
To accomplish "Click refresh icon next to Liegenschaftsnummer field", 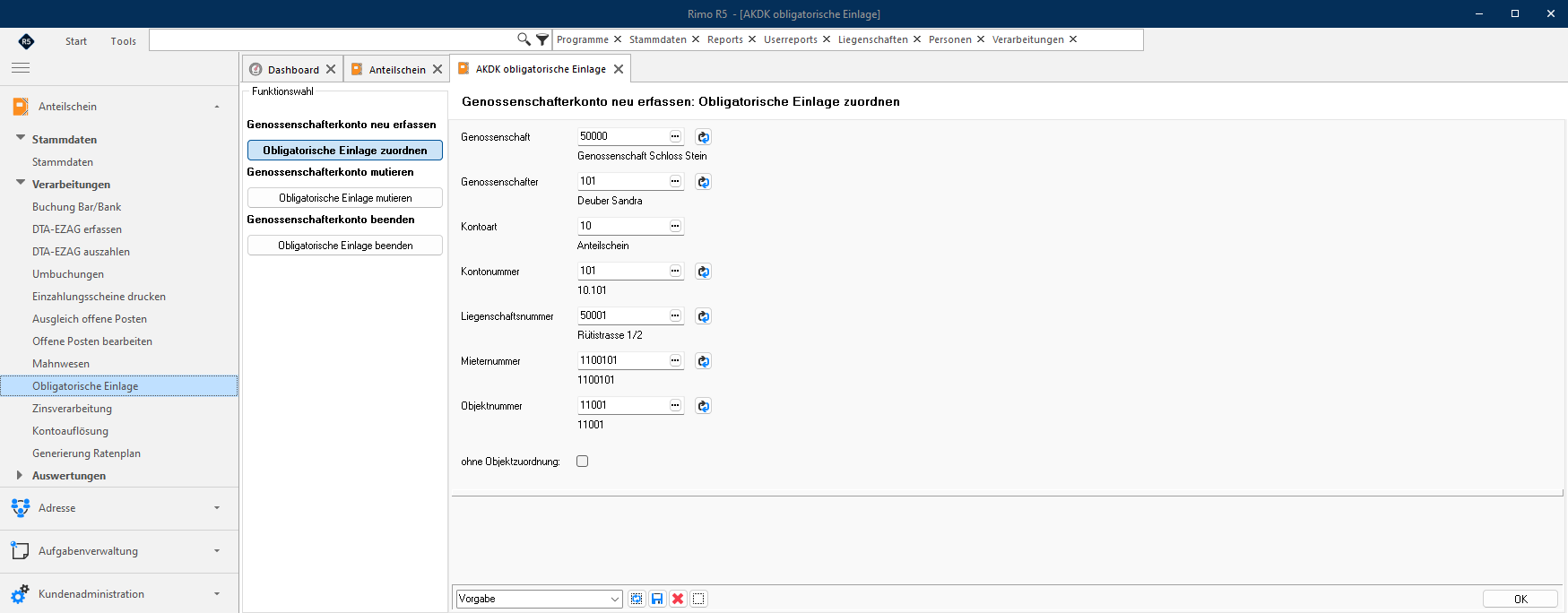I will [x=704, y=316].
